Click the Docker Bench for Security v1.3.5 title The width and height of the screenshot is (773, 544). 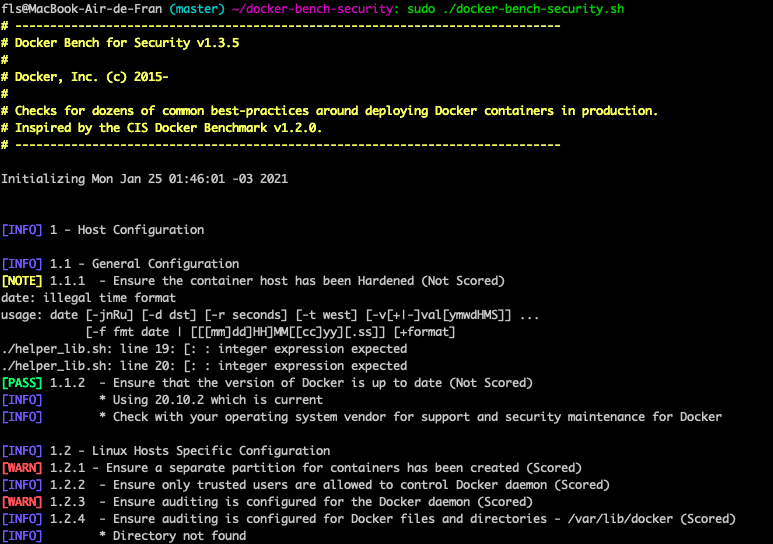pos(126,43)
